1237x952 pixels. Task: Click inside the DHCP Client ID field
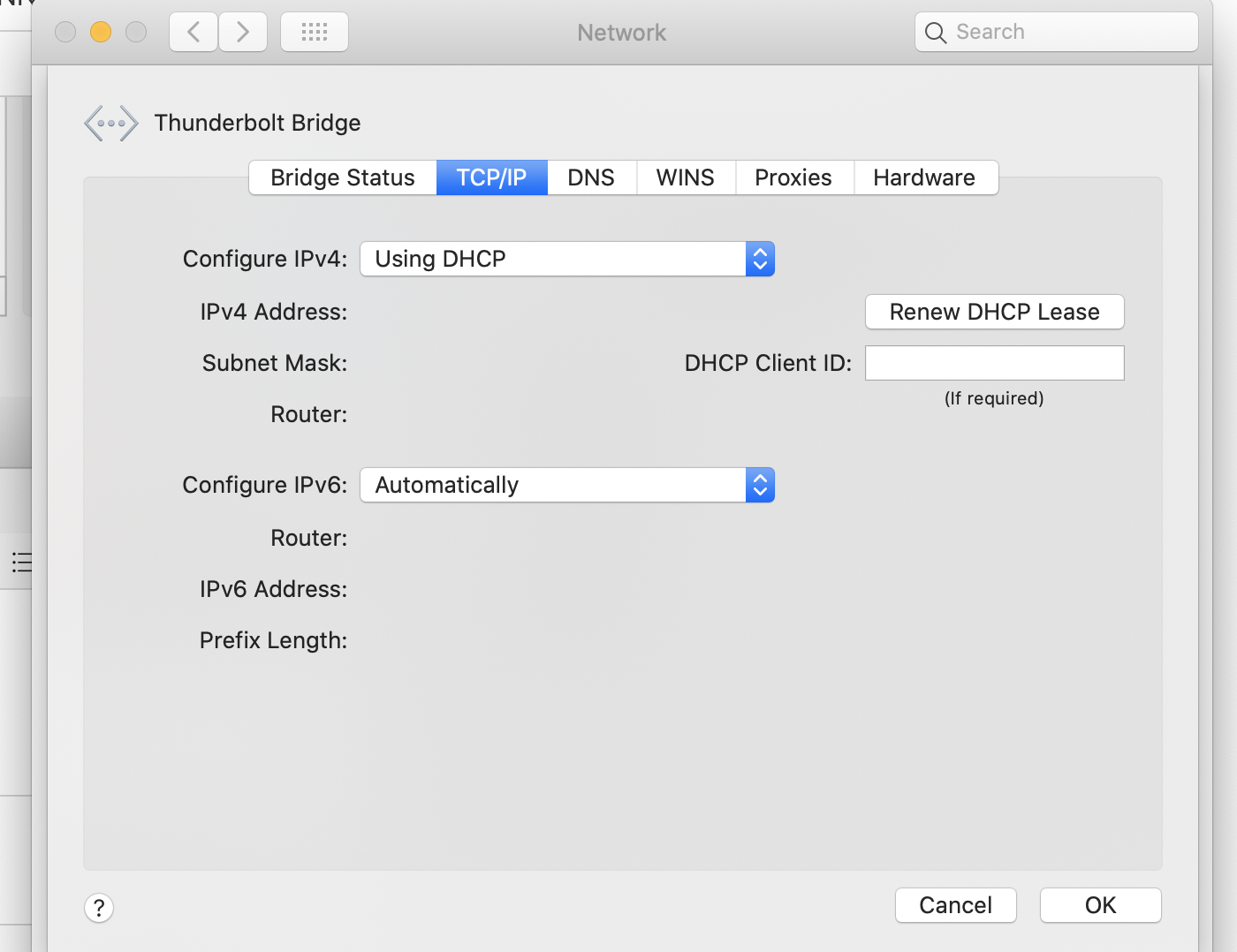(994, 363)
